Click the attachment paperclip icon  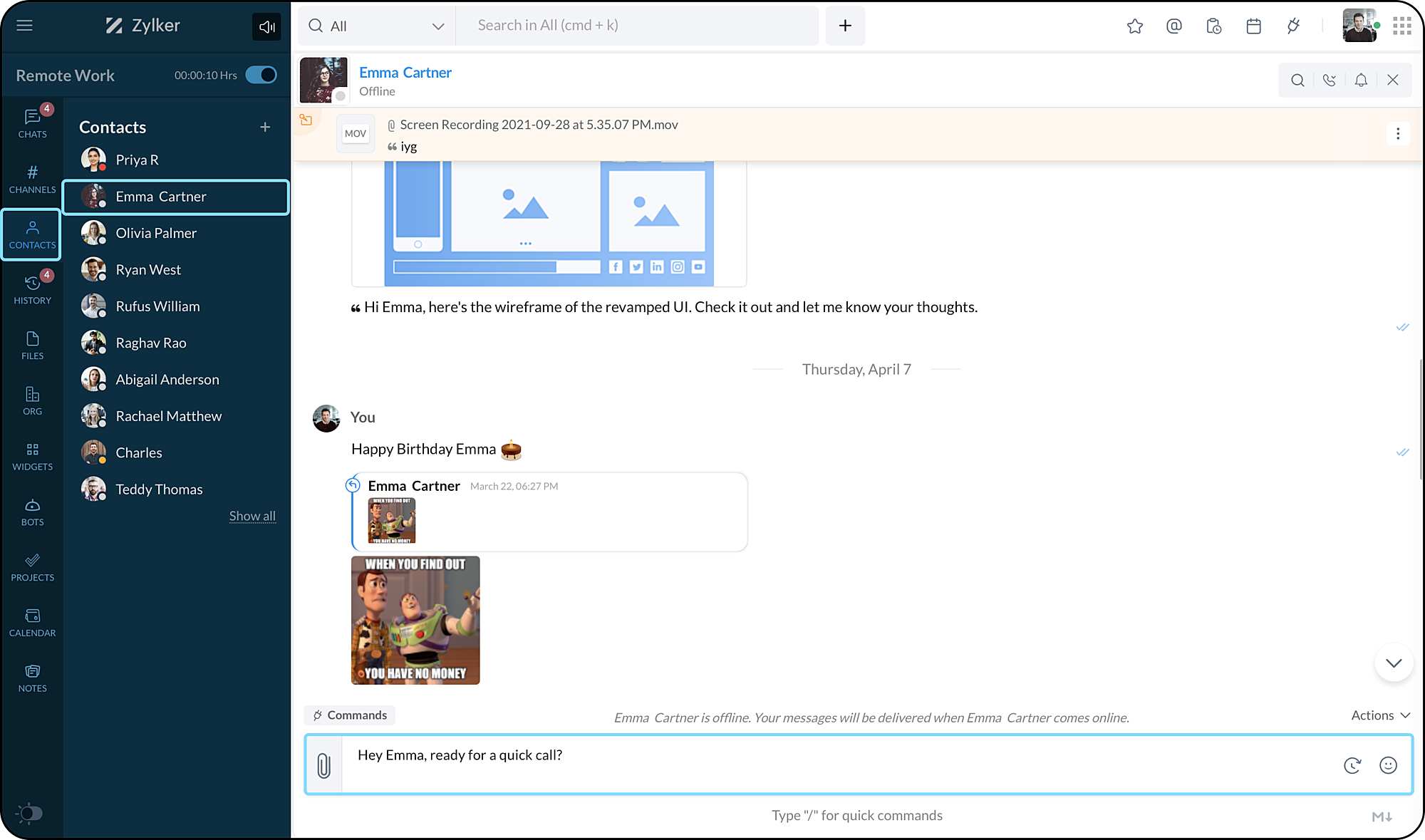pos(323,765)
